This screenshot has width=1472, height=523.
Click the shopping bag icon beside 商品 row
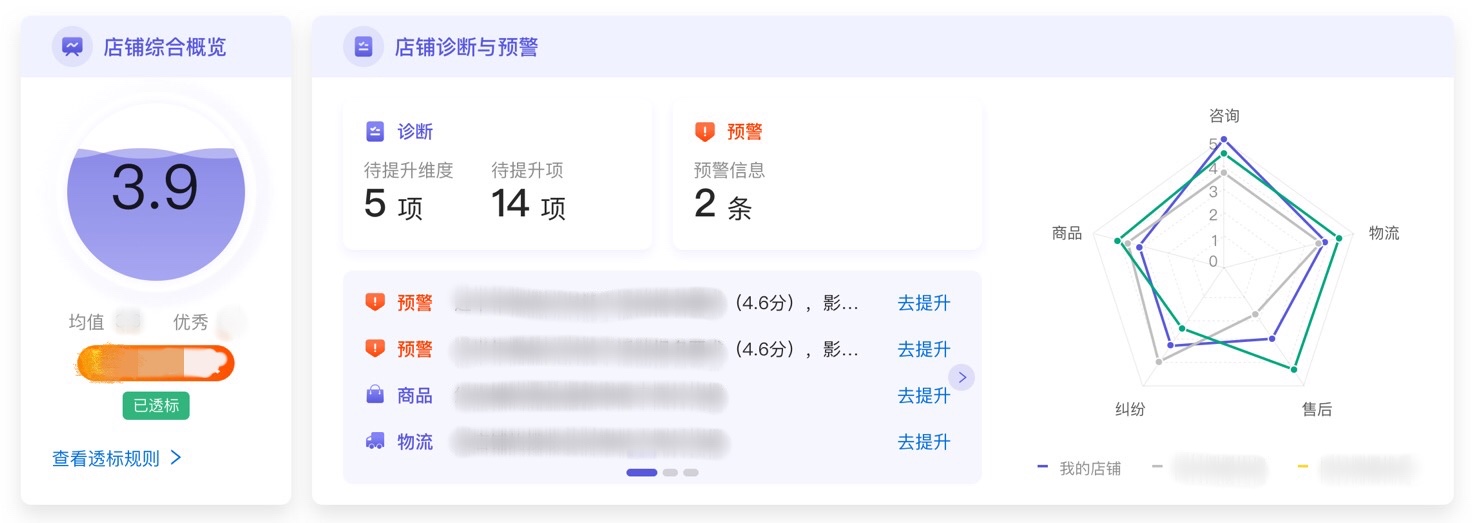tap(375, 395)
